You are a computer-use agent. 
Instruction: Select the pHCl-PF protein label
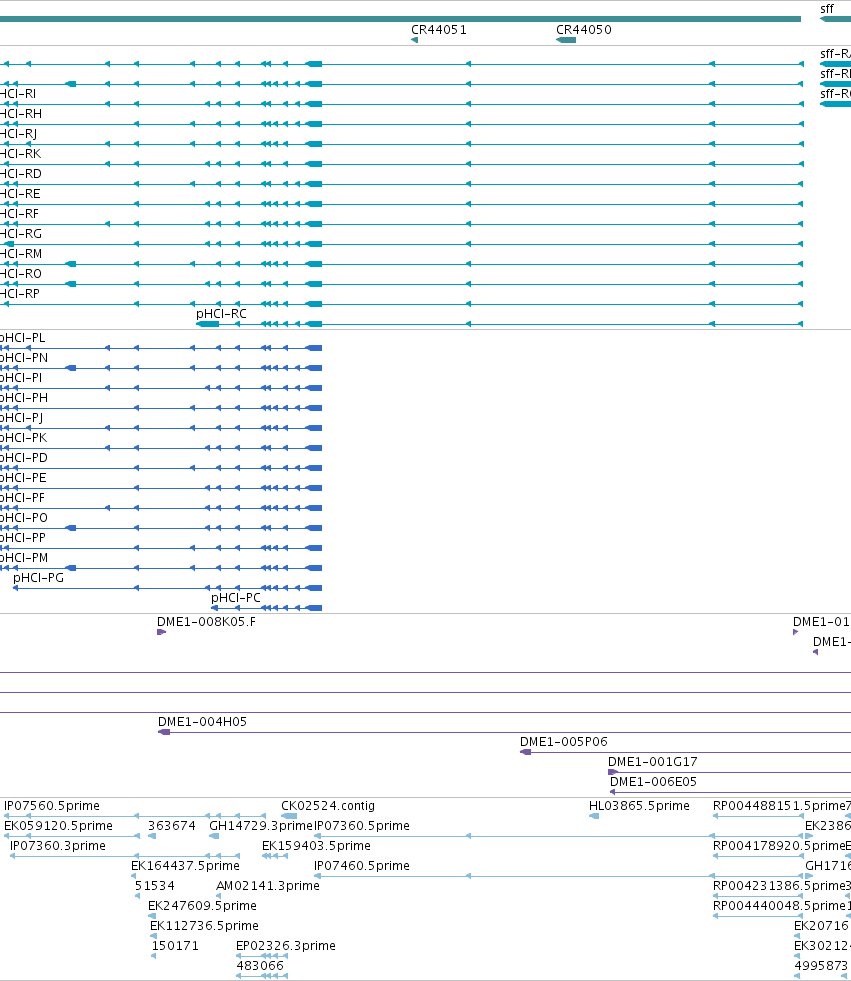point(23,498)
